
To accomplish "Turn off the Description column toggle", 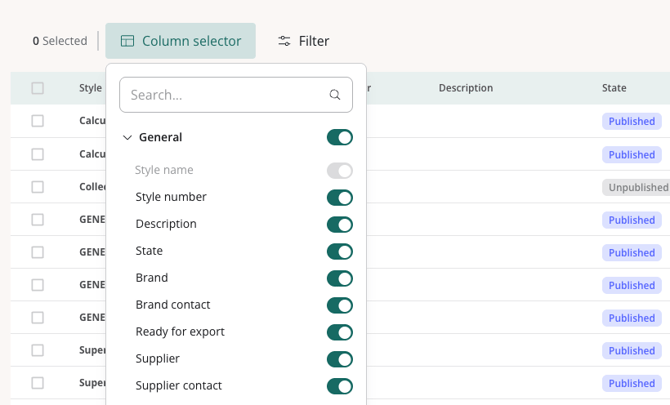I will 339,225.
